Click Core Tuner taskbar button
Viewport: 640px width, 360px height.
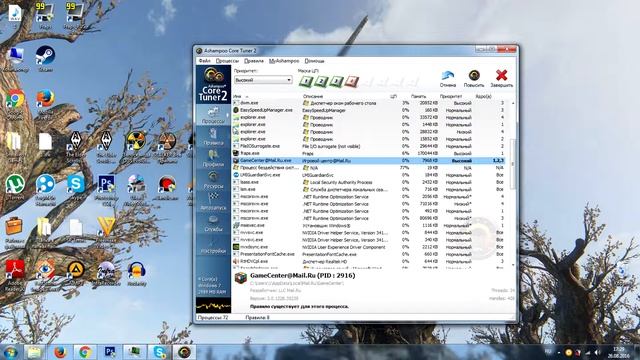coord(184,352)
